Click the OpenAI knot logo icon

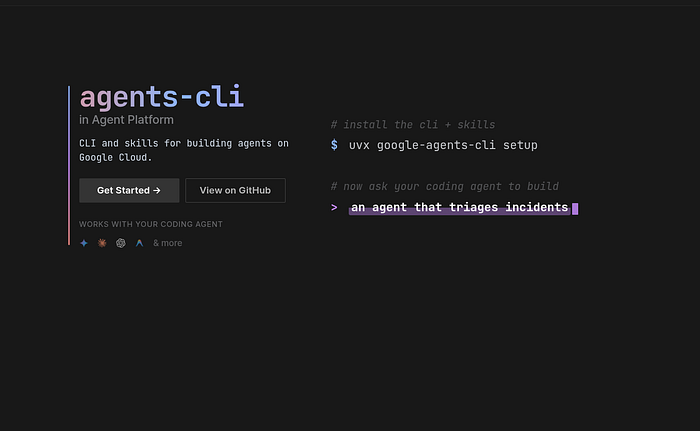(x=121, y=243)
